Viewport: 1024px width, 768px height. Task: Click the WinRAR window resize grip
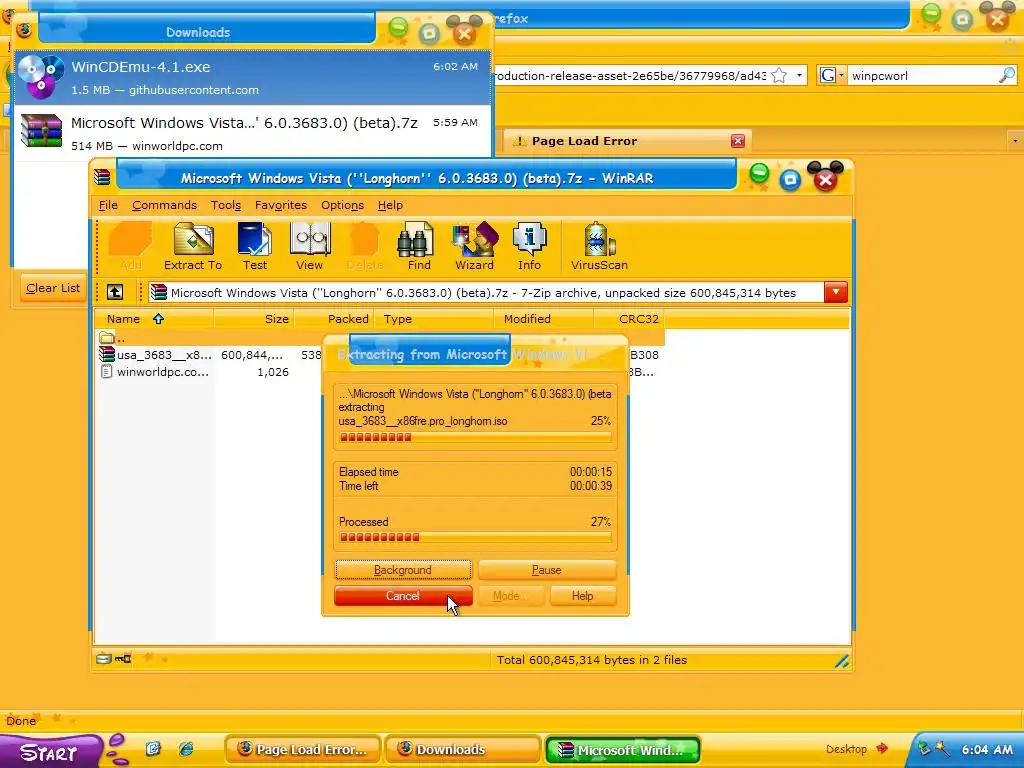point(842,661)
